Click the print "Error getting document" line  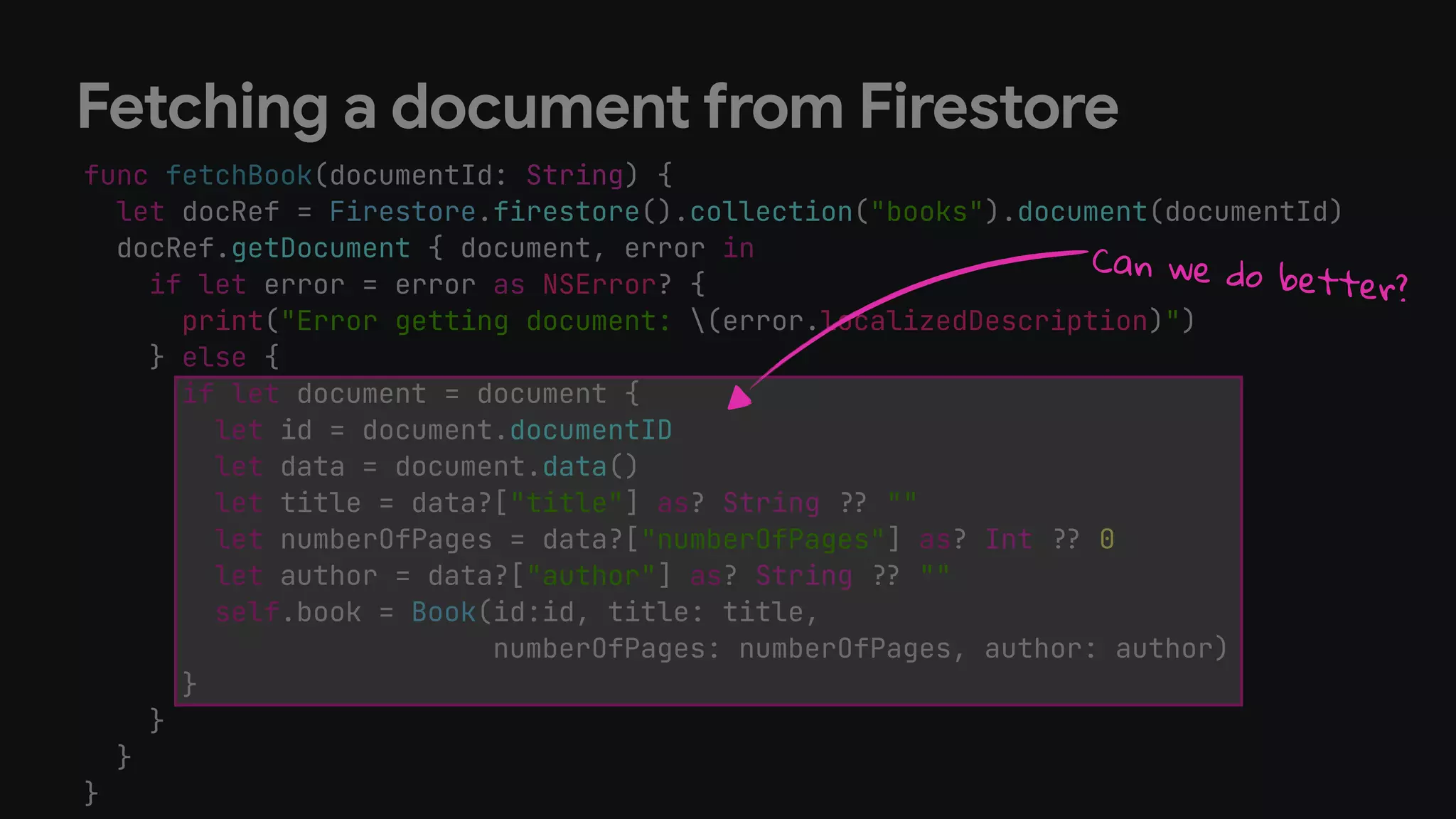click(x=688, y=321)
